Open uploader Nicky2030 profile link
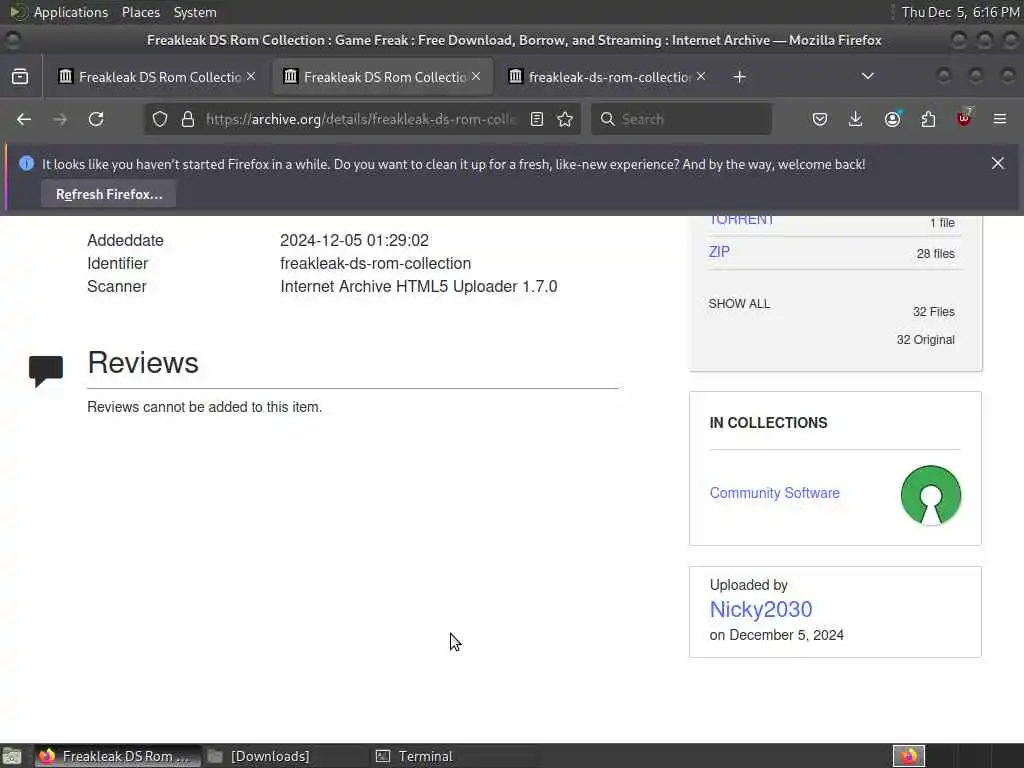Image resolution: width=1024 pixels, height=768 pixels. point(761,609)
